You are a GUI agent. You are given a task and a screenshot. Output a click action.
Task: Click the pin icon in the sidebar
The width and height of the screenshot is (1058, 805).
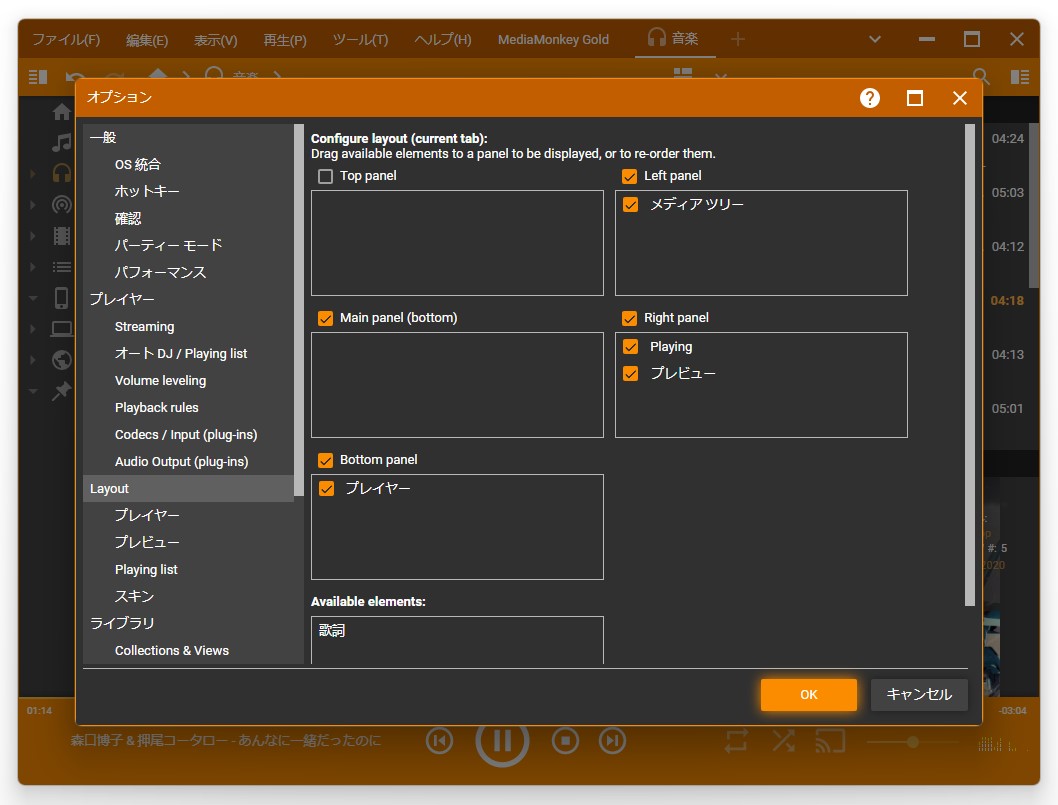pos(61,391)
